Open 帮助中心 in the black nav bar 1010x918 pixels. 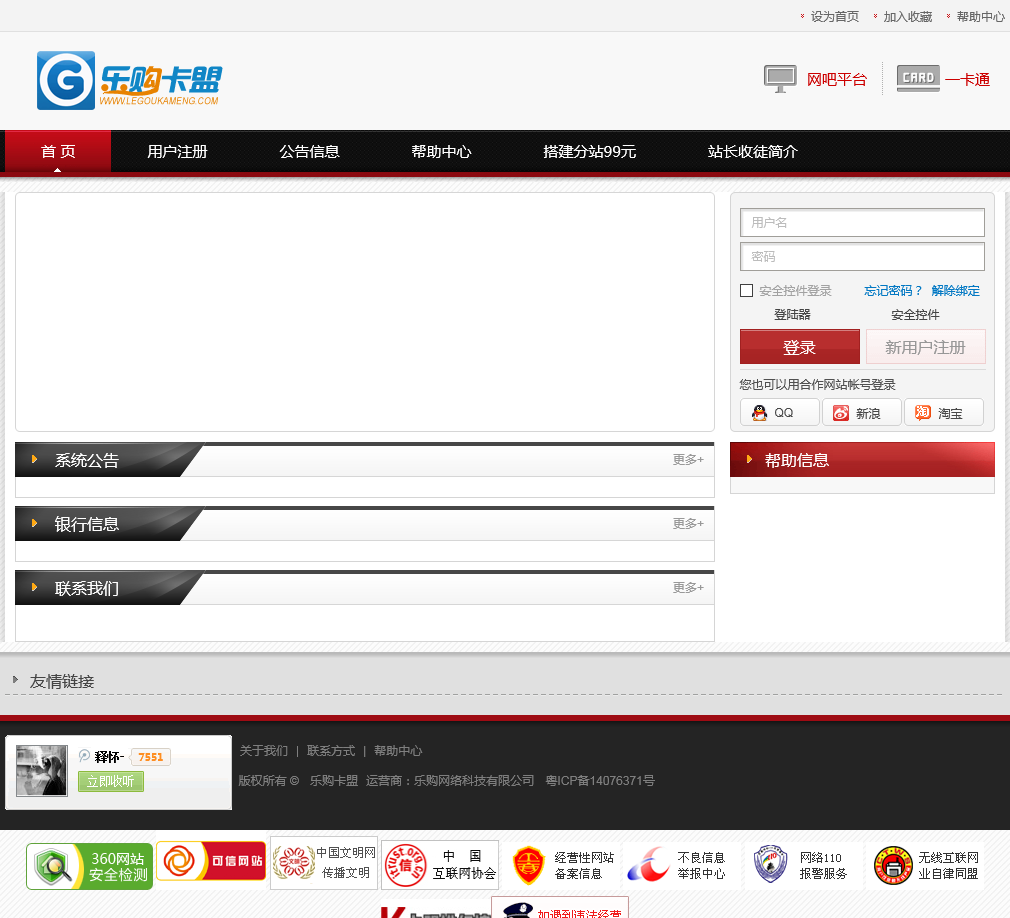click(x=441, y=151)
